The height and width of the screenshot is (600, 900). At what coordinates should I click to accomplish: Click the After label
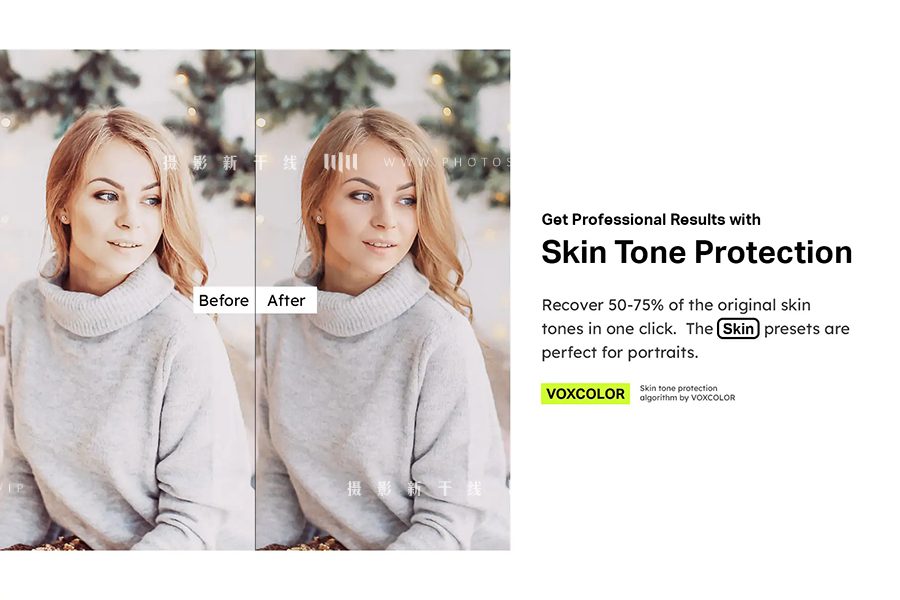coord(286,300)
